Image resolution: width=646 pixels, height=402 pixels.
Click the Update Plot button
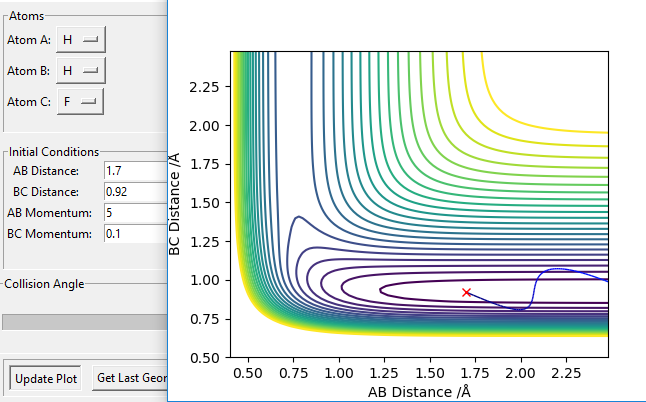(x=46, y=379)
